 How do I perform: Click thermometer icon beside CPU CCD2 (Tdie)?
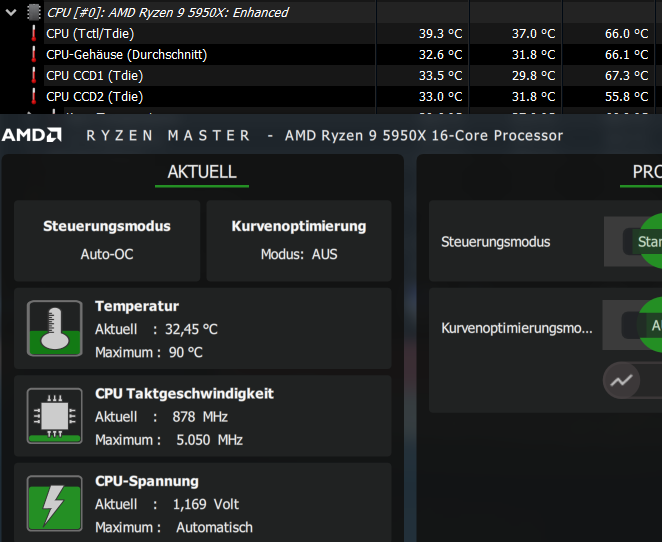tap(34, 97)
